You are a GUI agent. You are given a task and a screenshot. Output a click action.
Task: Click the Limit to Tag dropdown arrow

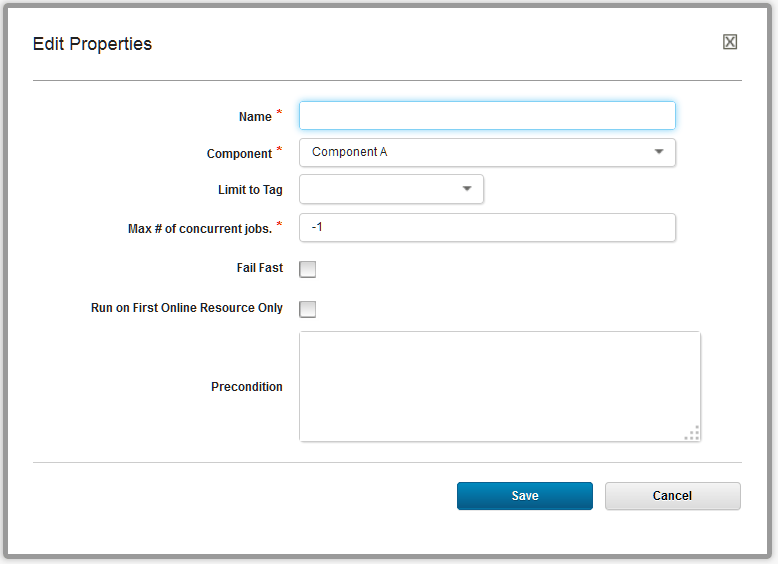pos(467,189)
